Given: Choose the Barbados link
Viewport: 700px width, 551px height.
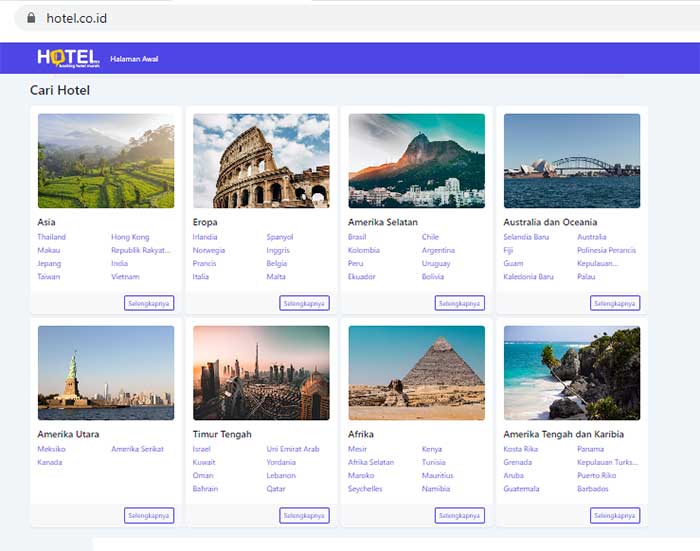Looking at the screenshot, I should (x=592, y=488).
